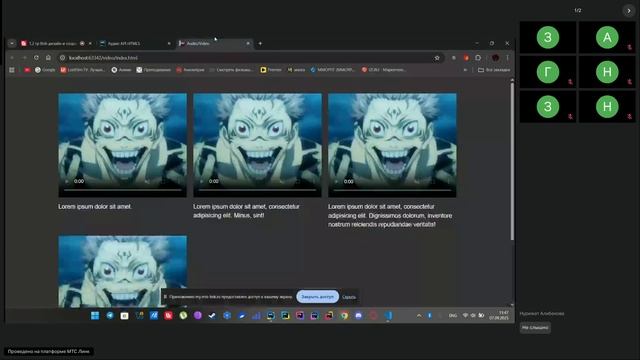The height and width of the screenshot is (360, 640).
Task: Play the first video
Action: tap(67, 181)
